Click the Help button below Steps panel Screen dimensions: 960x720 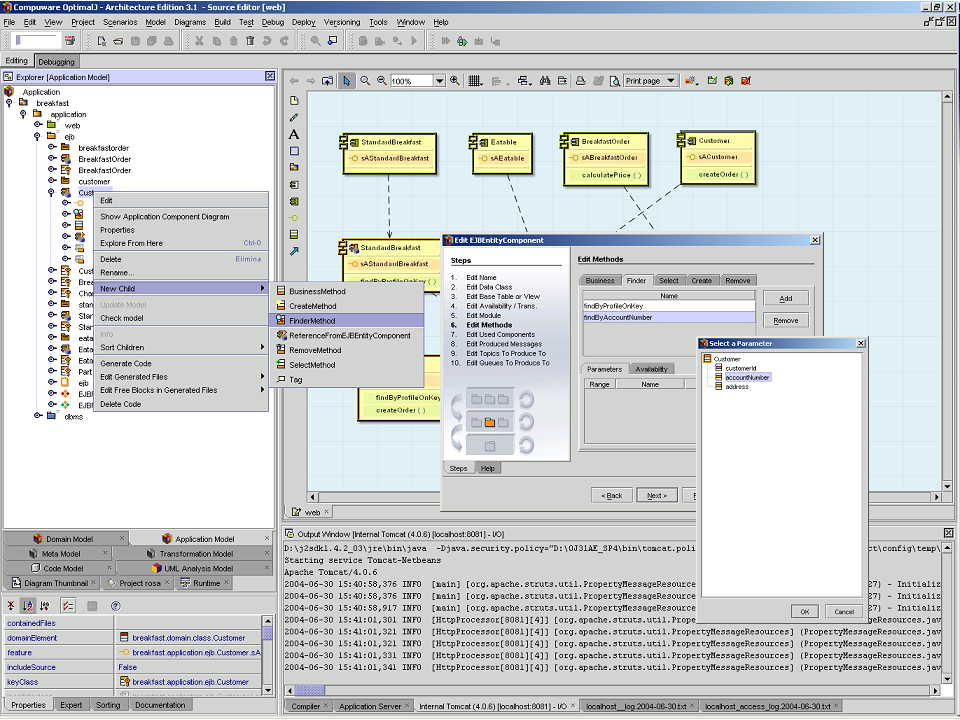487,468
